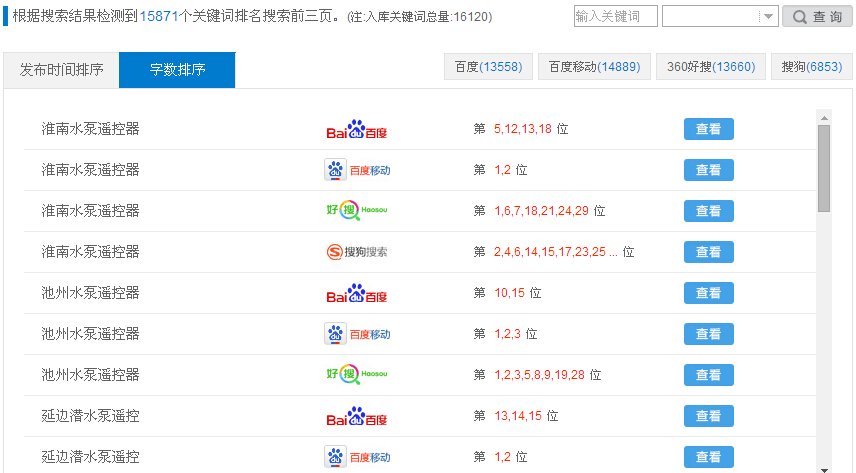Click 查看 for 搜狗搜索 淮南水泵遥控器 row
Viewport: 856px width, 473px height.
pyautogui.click(x=709, y=252)
